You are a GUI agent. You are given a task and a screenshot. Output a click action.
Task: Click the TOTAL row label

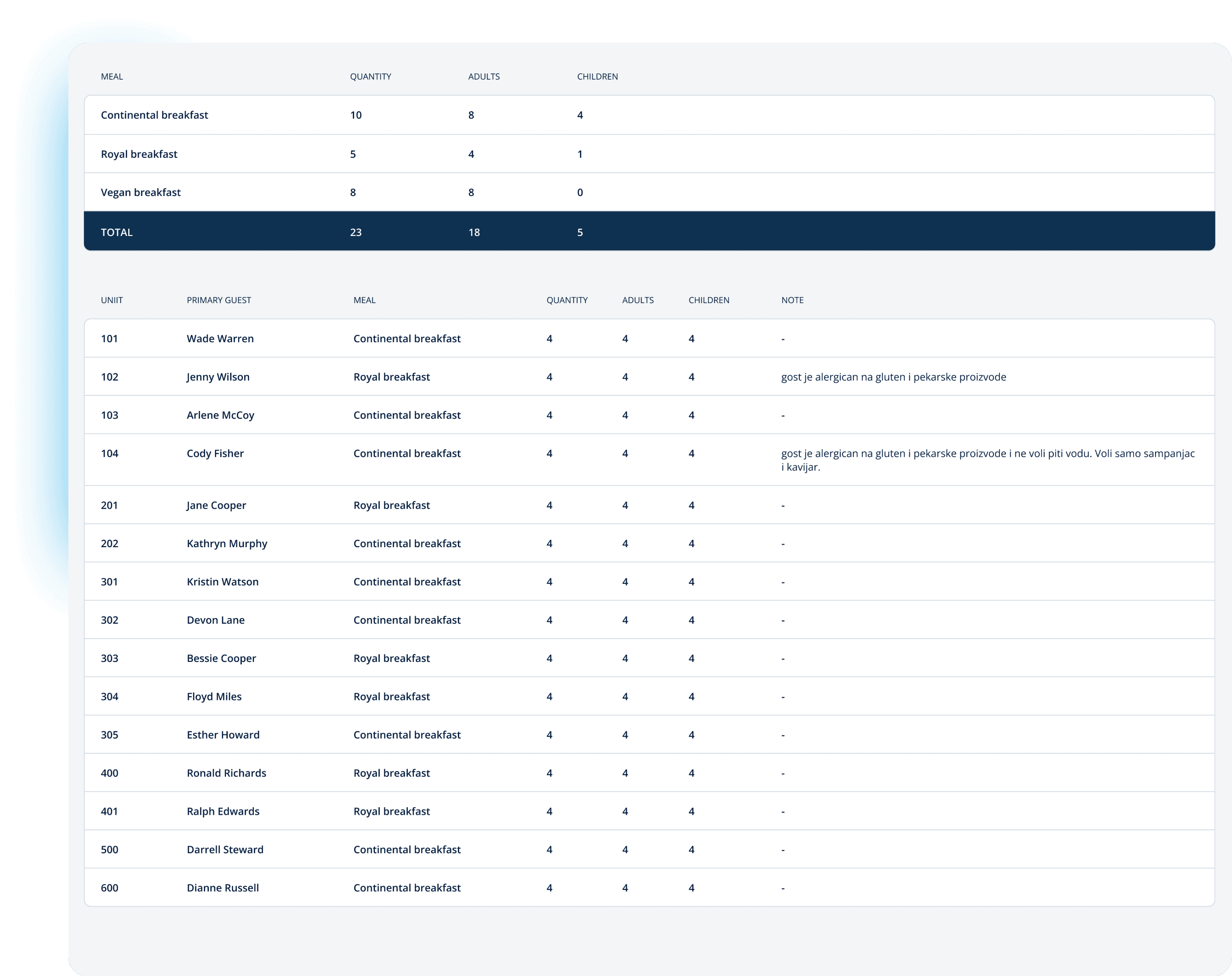[x=116, y=232]
